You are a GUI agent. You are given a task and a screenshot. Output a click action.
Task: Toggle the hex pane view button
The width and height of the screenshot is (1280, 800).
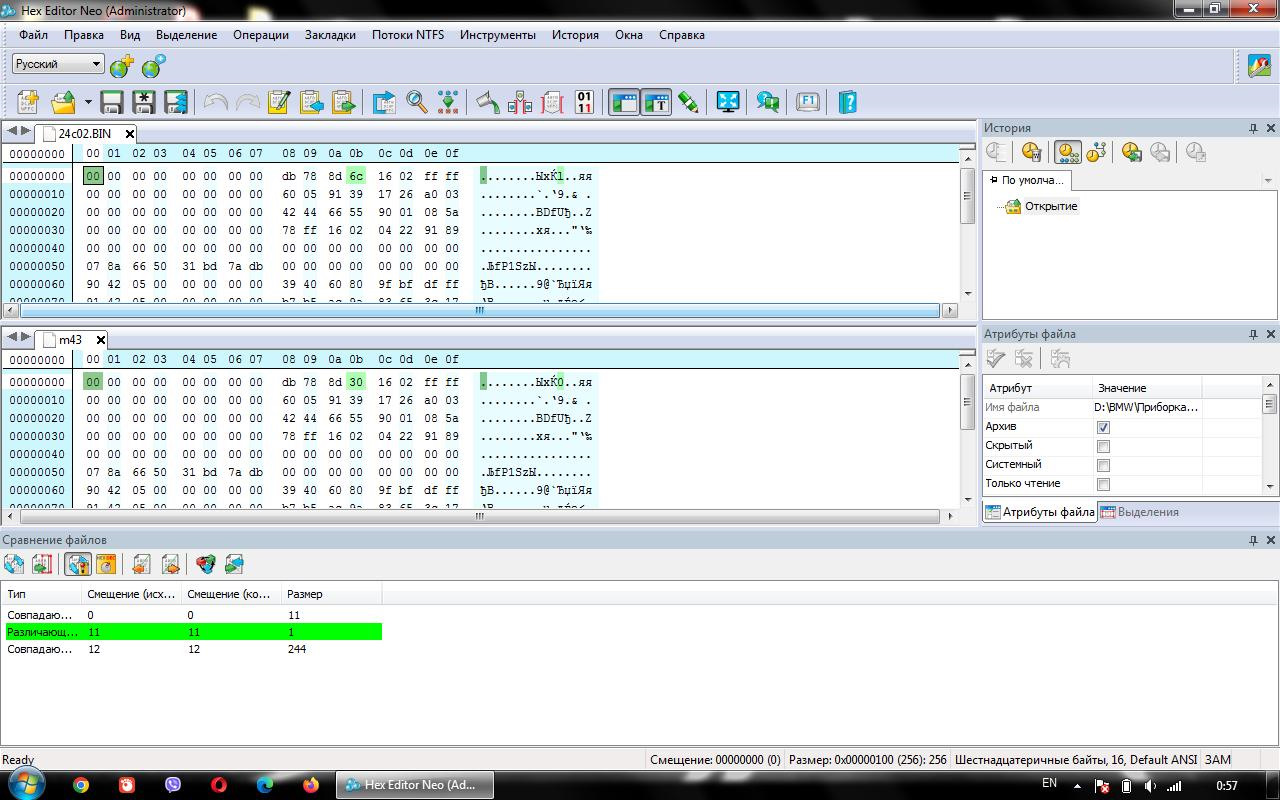(624, 102)
